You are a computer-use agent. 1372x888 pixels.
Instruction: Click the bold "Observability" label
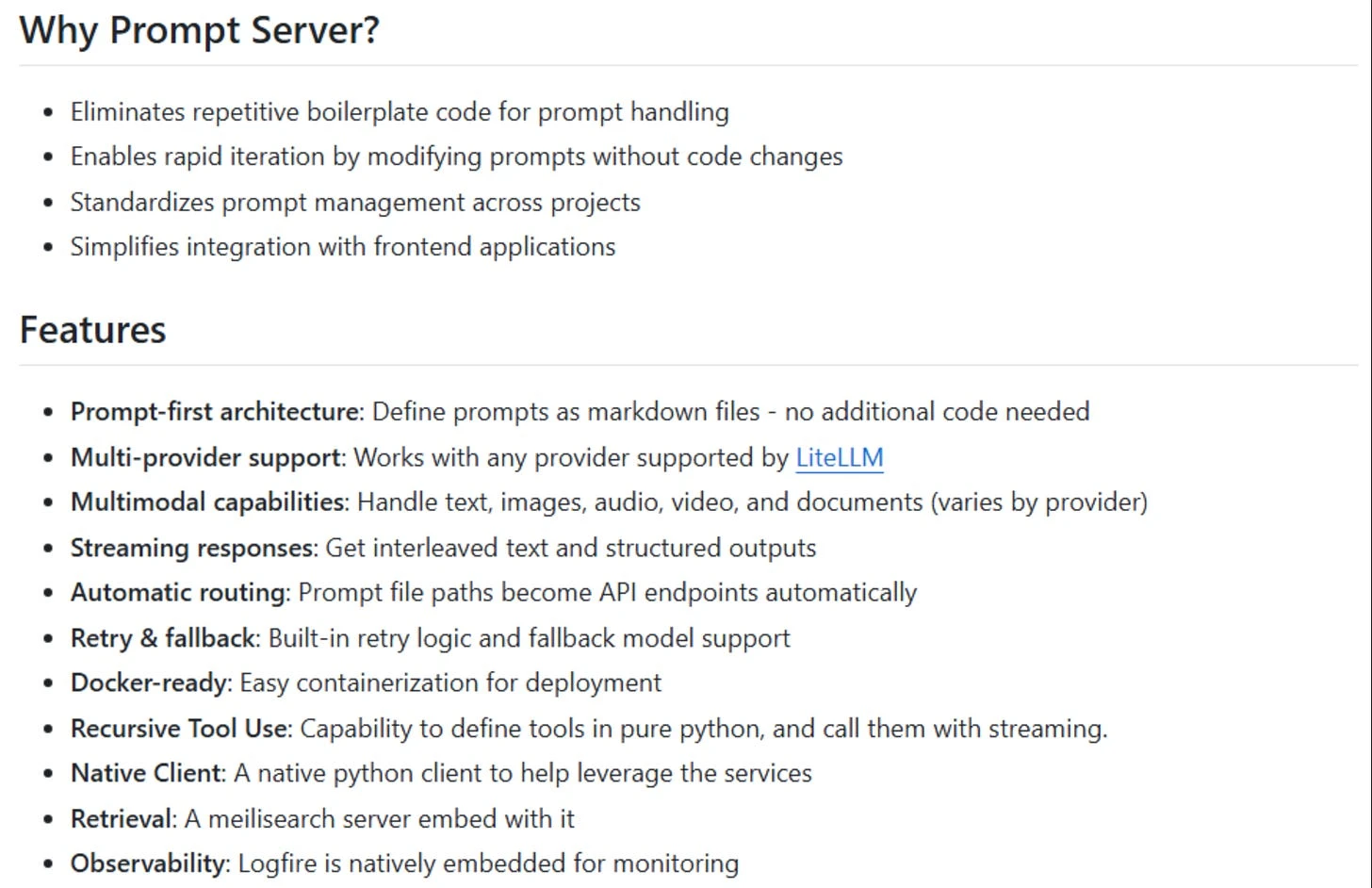click(149, 864)
